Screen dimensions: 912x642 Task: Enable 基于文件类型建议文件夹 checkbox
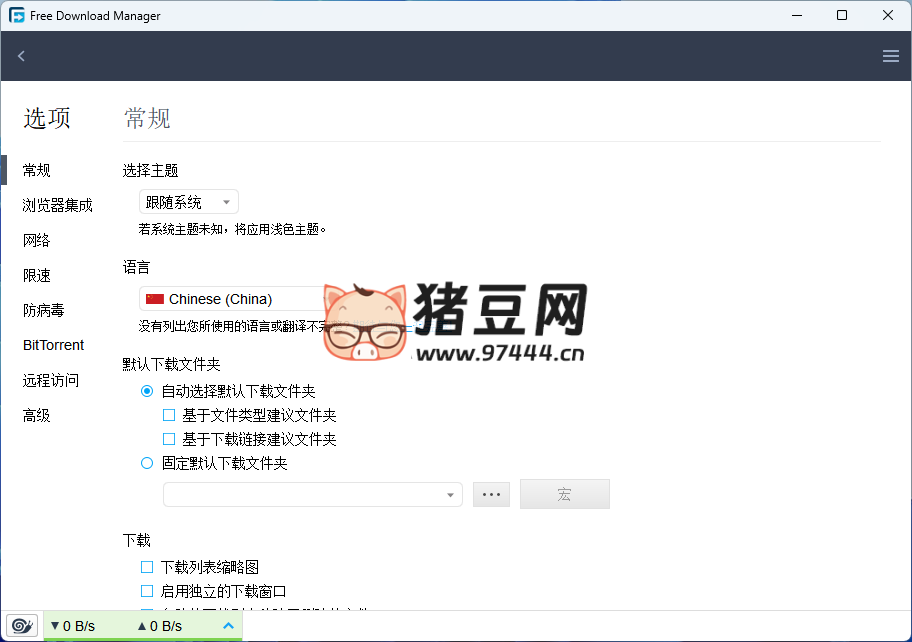[x=169, y=415]
